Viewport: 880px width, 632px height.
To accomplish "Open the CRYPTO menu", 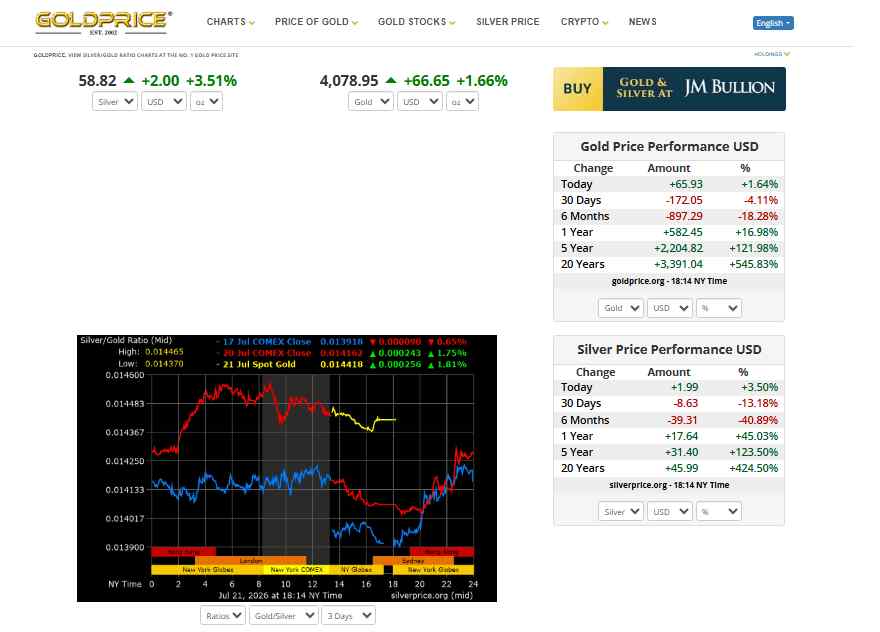I will click(584, 22).
